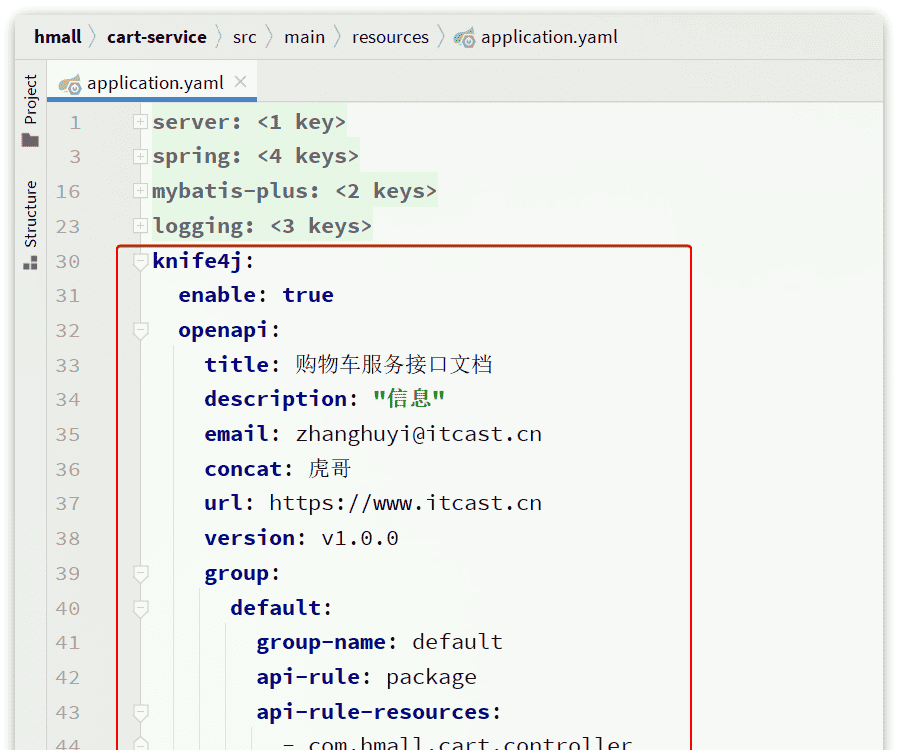Expand the folded spring section
Screen dimensions: 898x750
click(141, 157)
